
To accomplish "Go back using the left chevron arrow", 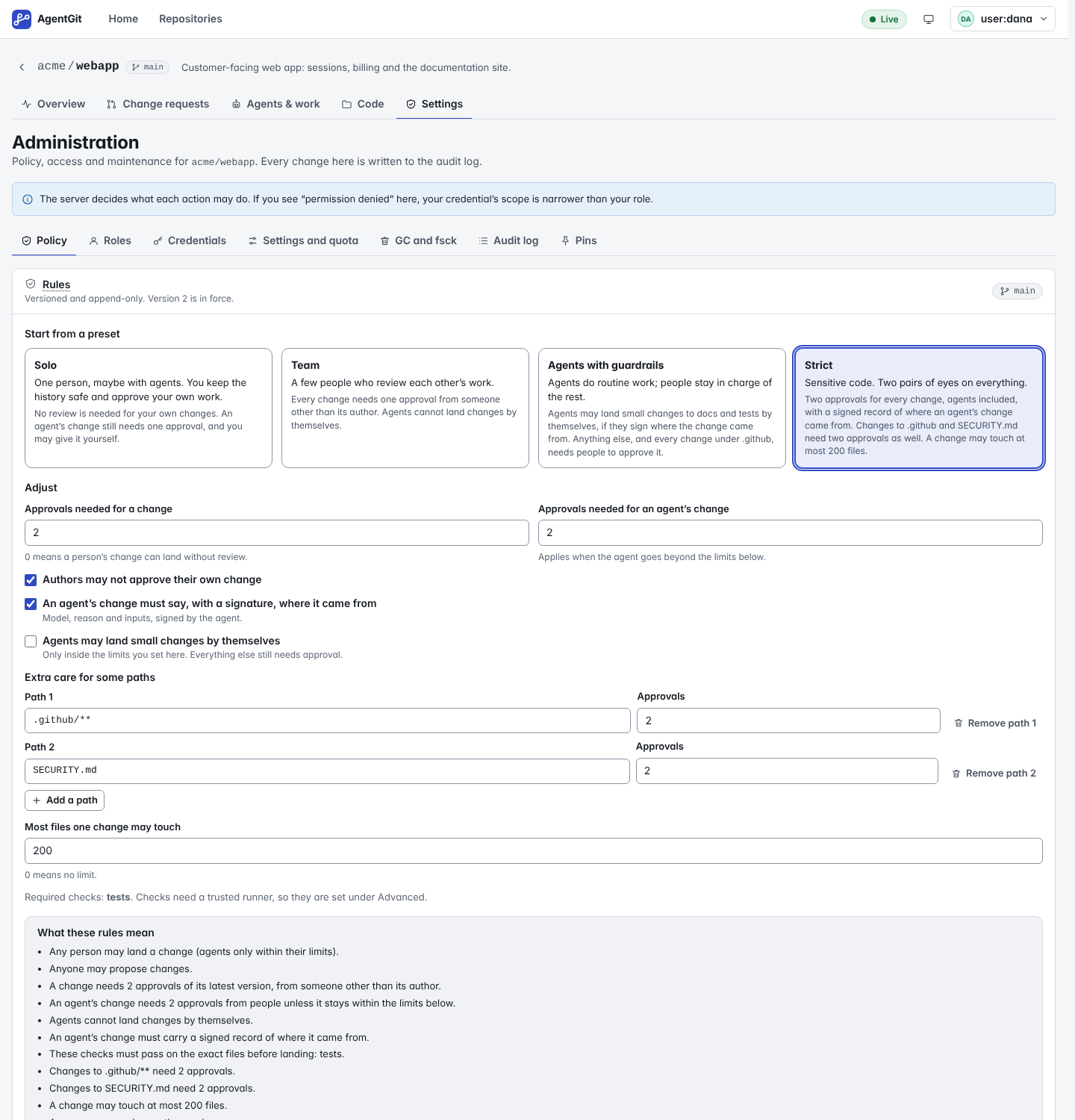I will coord(22,67).
